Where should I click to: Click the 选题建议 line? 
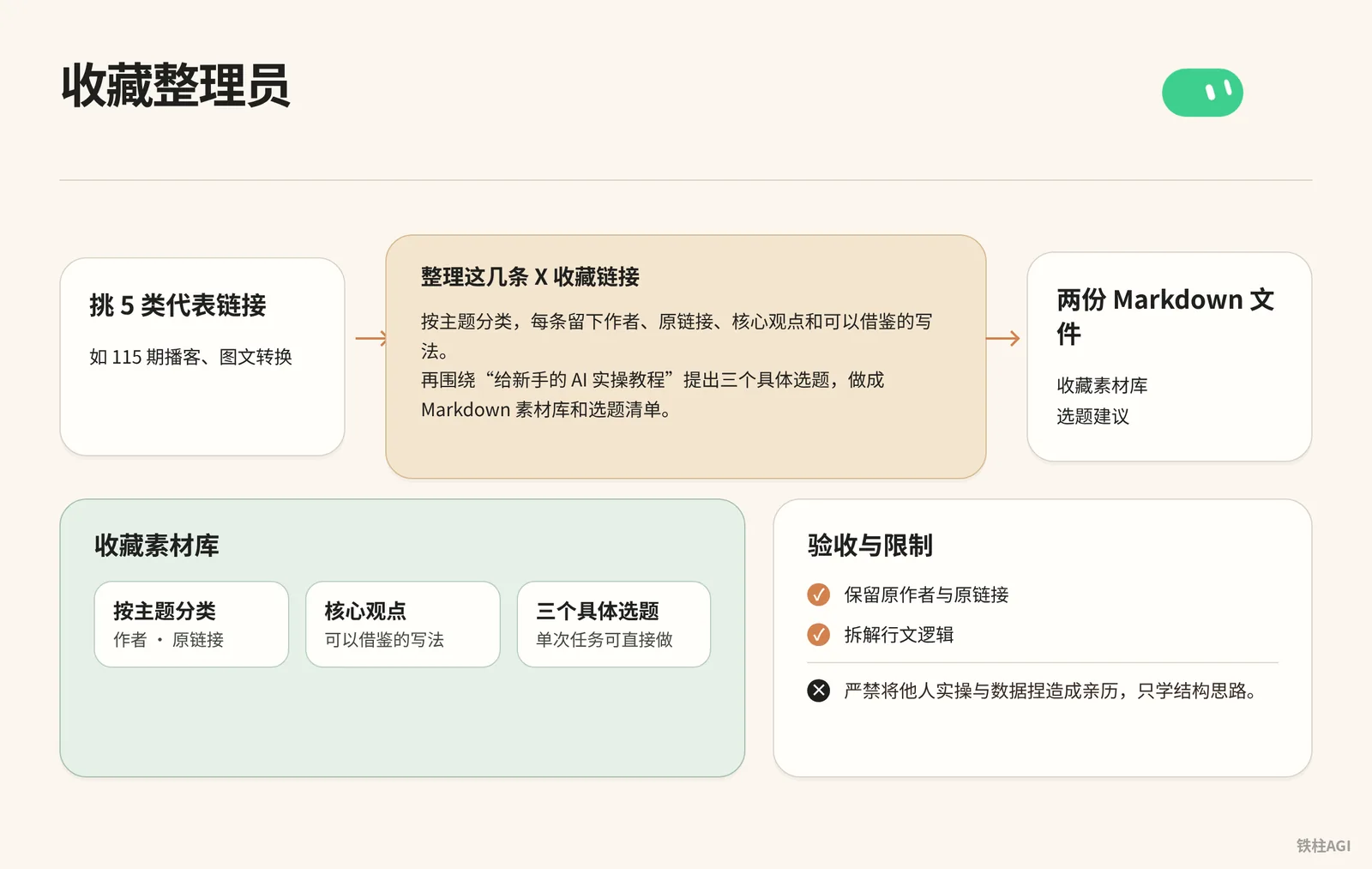tap(1093, 417)
